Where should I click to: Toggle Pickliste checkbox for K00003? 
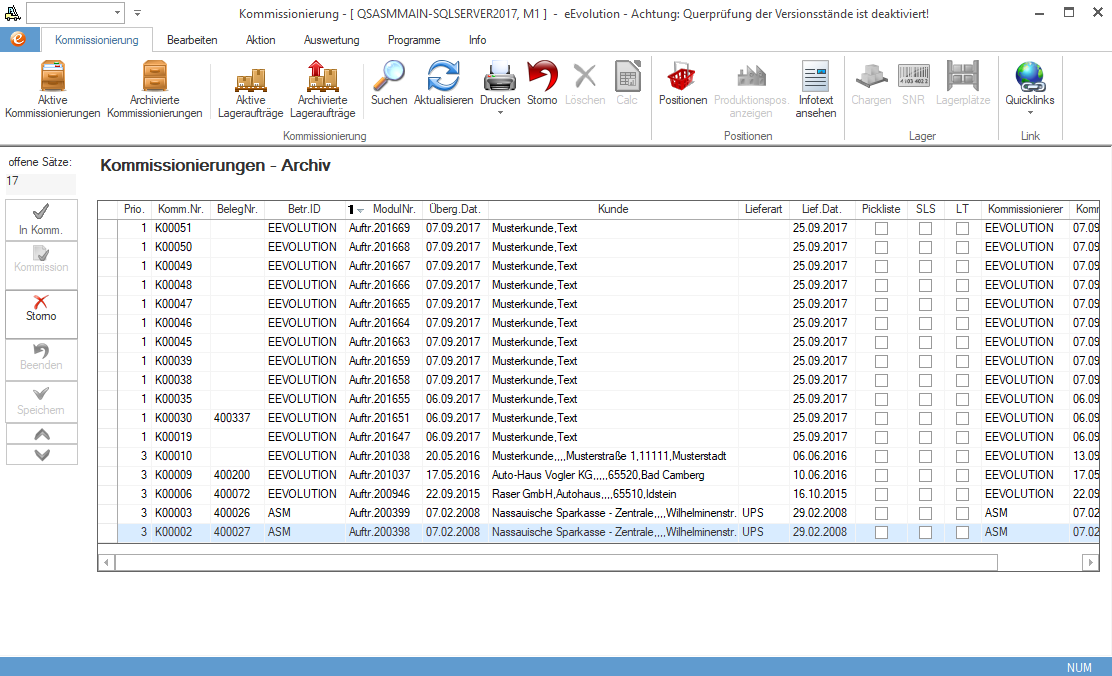click(x=882, y=514)
